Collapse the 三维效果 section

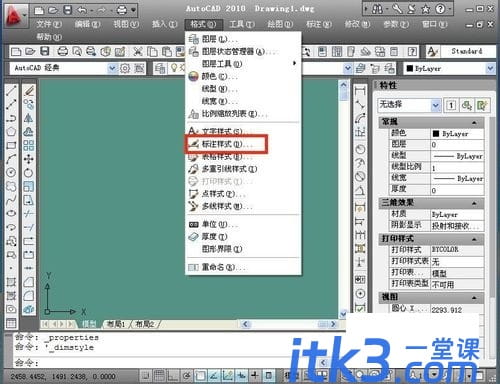tap(474, 203)
